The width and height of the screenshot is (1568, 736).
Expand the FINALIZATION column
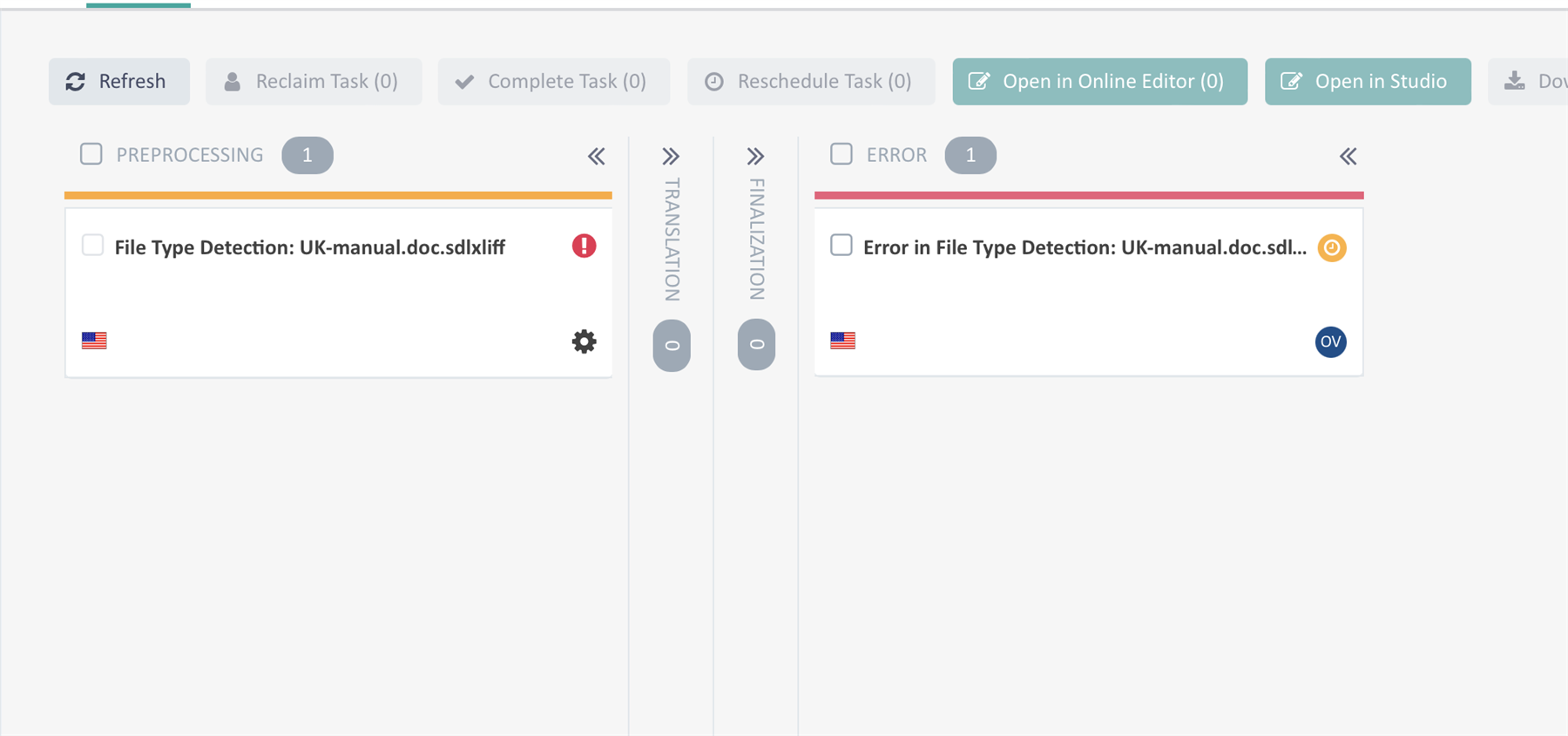(755, 157)
